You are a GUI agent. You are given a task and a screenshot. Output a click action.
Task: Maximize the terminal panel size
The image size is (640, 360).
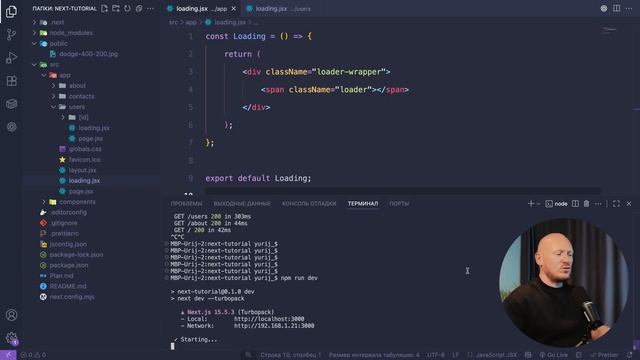[x=616, y=203]
